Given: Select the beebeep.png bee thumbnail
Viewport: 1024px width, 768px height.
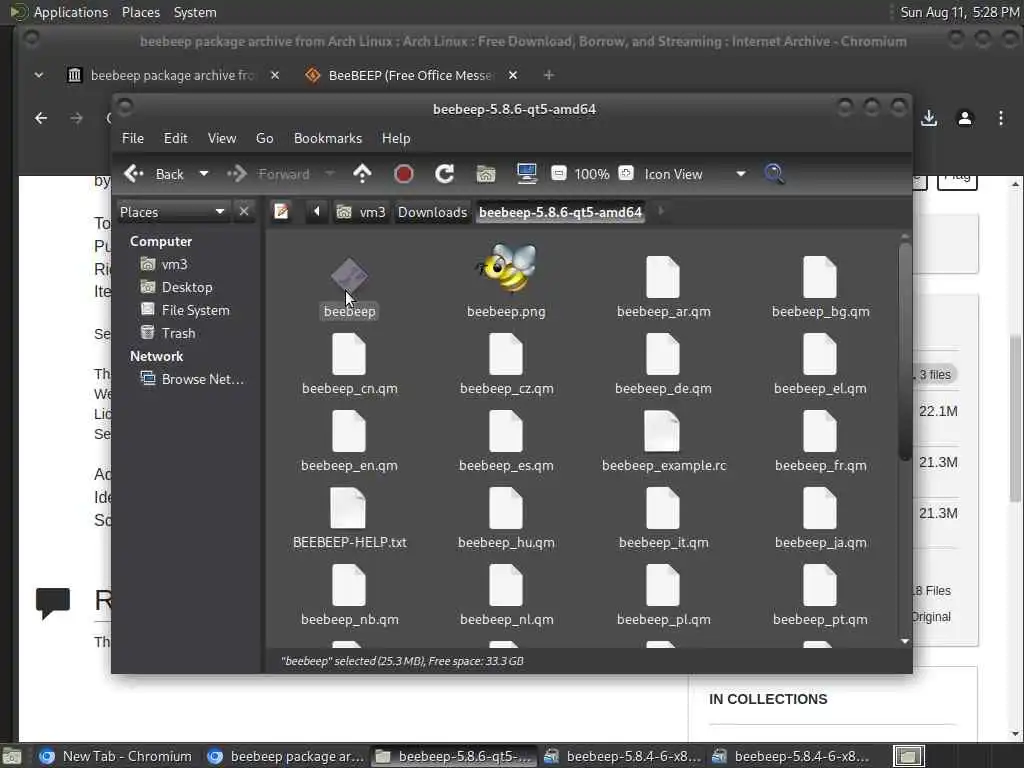Looking at the screenshot, I should click(506, 269).
